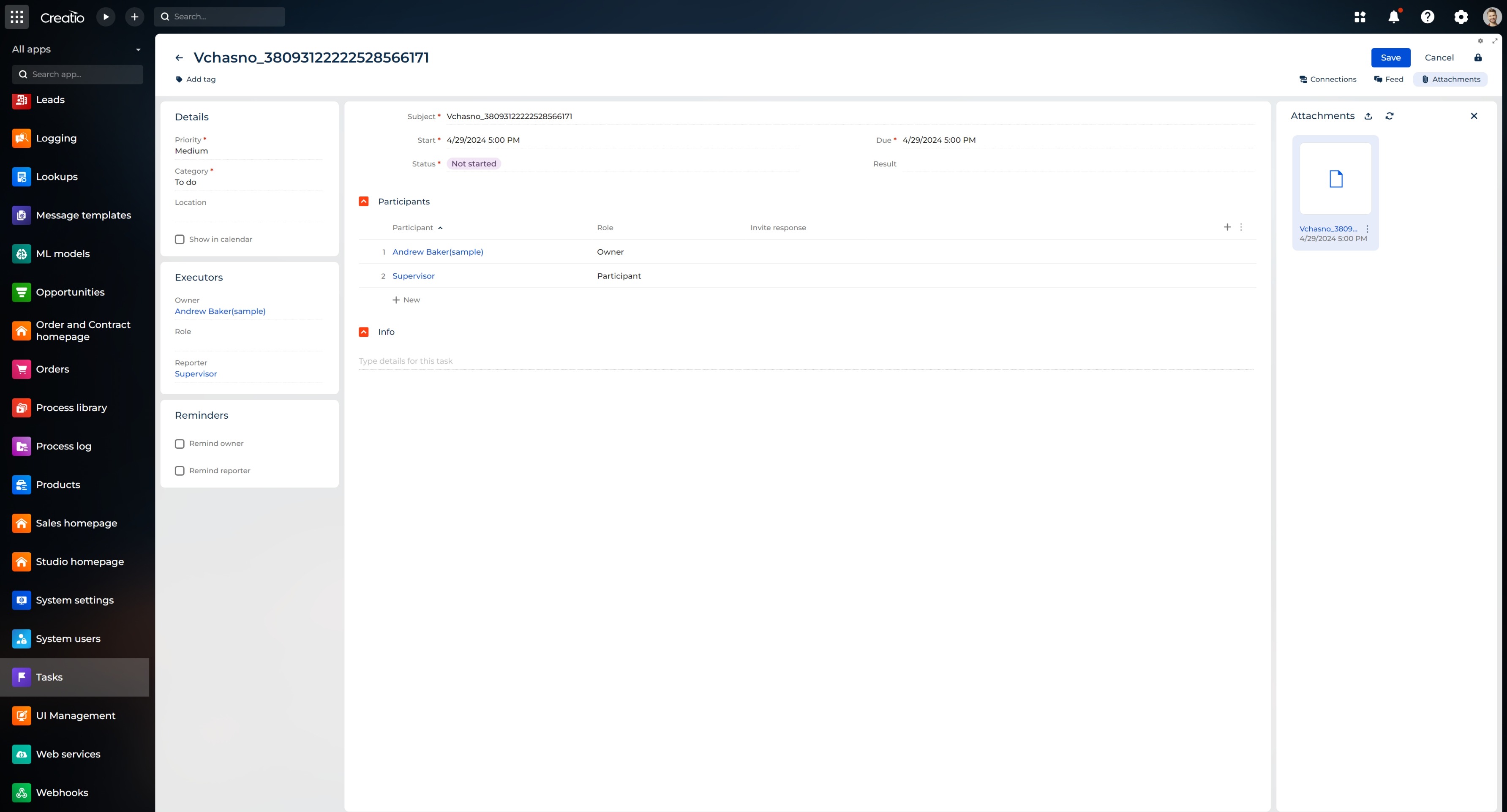The image size is (1507, 812).
Task: Click the Vchasno attachment file thumbnail
Action: [x=1335, y=178]
